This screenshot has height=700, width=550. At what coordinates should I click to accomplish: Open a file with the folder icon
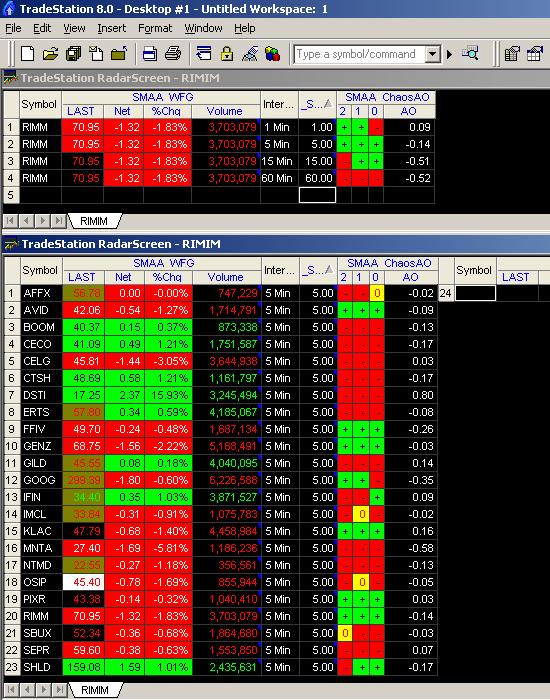pos(50,54)
